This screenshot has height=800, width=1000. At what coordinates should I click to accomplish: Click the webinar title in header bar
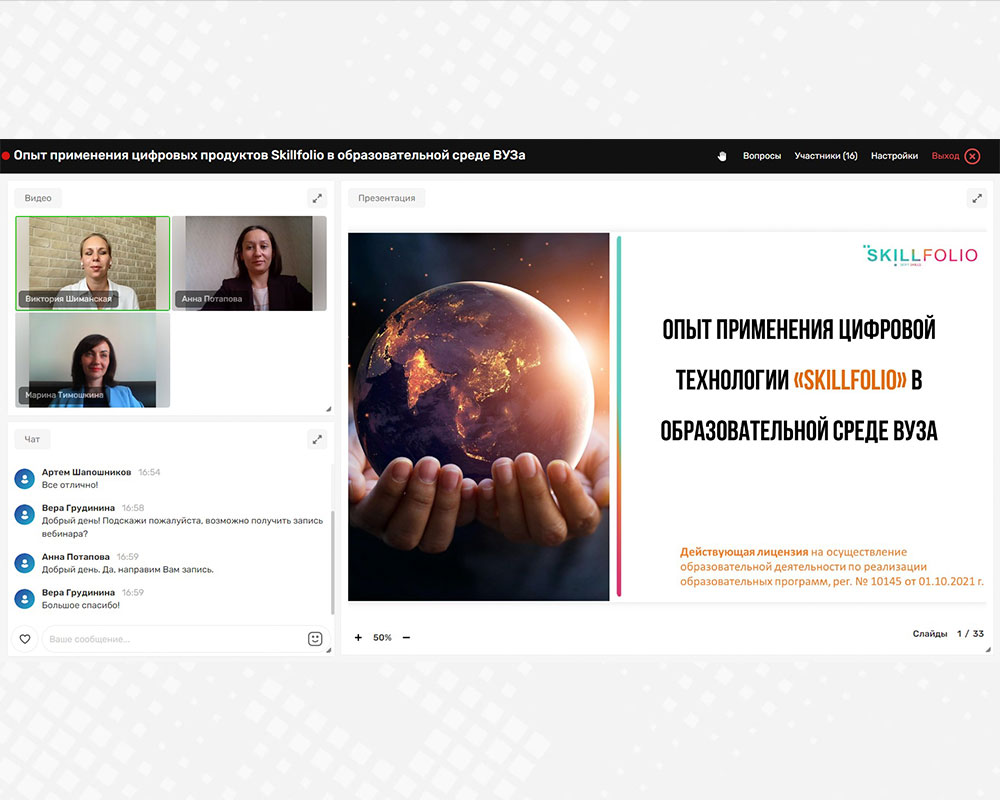[269, 155]
